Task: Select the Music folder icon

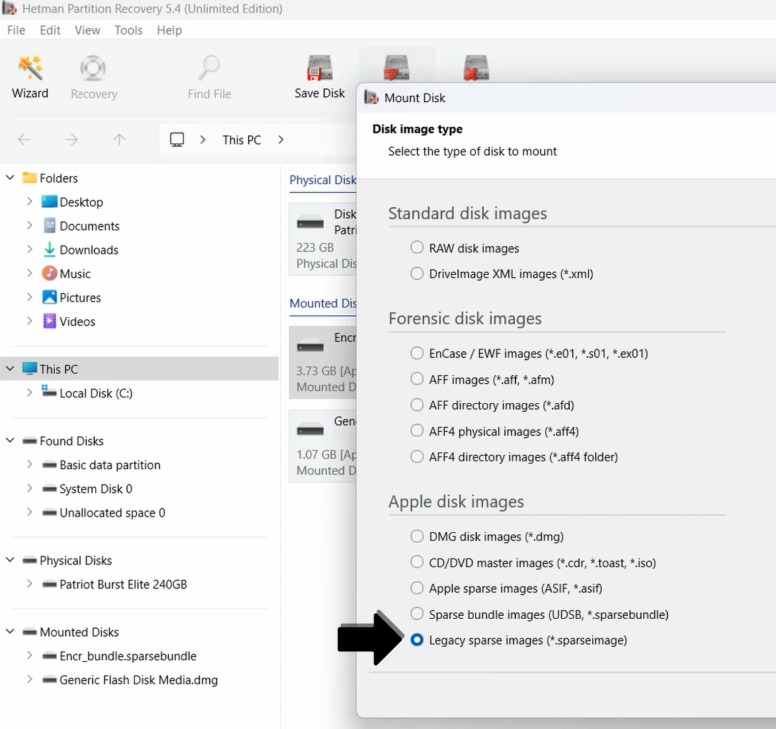Action: tap(49, 273)
